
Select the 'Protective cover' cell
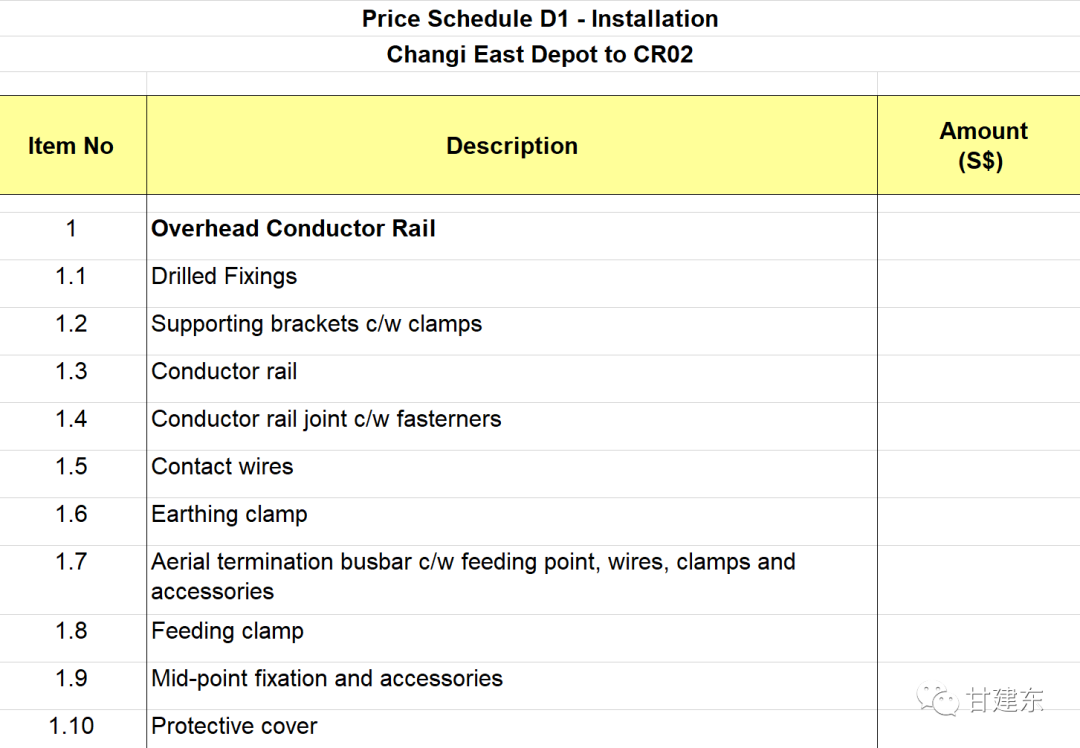(512, 729)
